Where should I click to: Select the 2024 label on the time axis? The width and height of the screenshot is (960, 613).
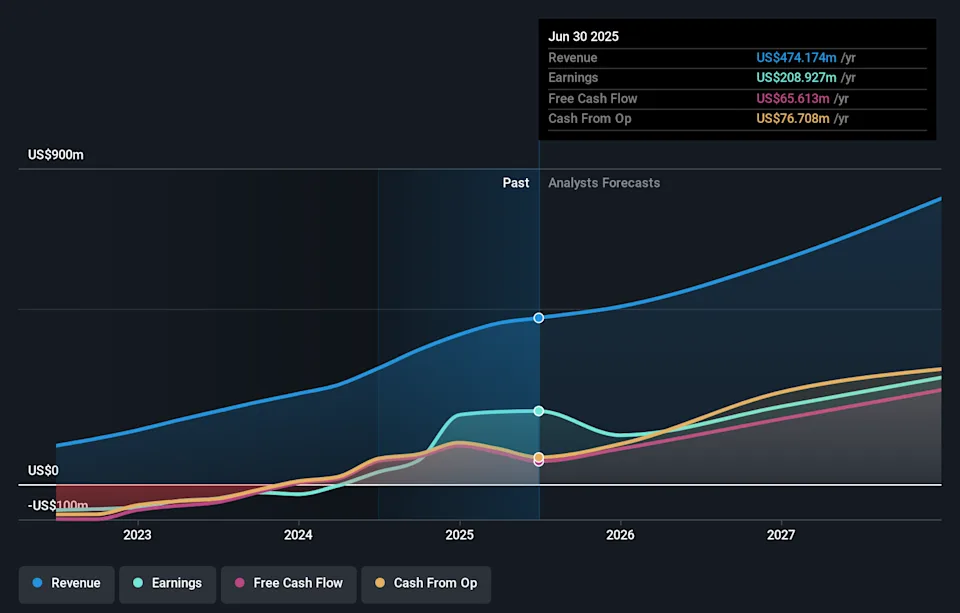[298, 535]
